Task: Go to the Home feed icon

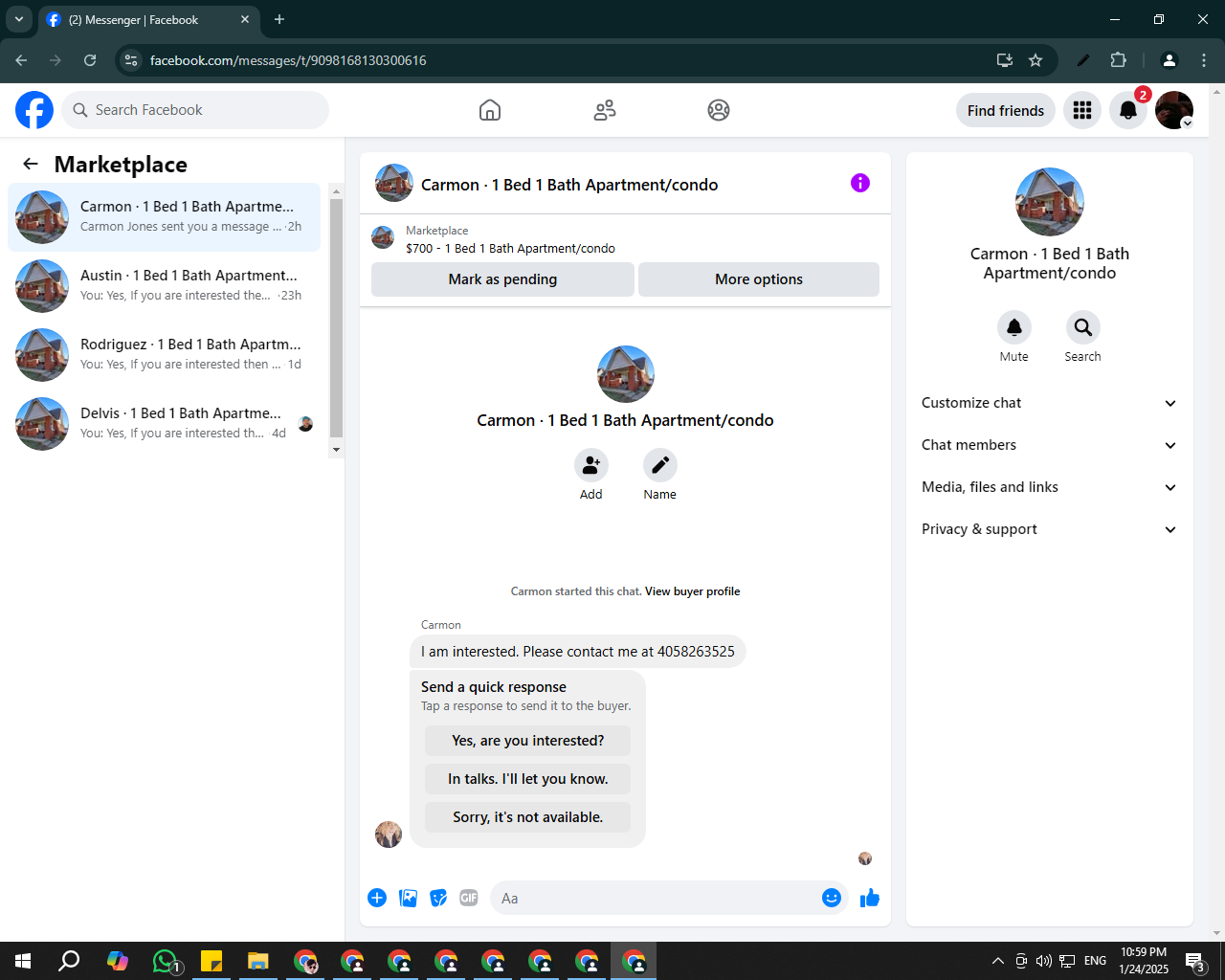Action: (490, 110)
